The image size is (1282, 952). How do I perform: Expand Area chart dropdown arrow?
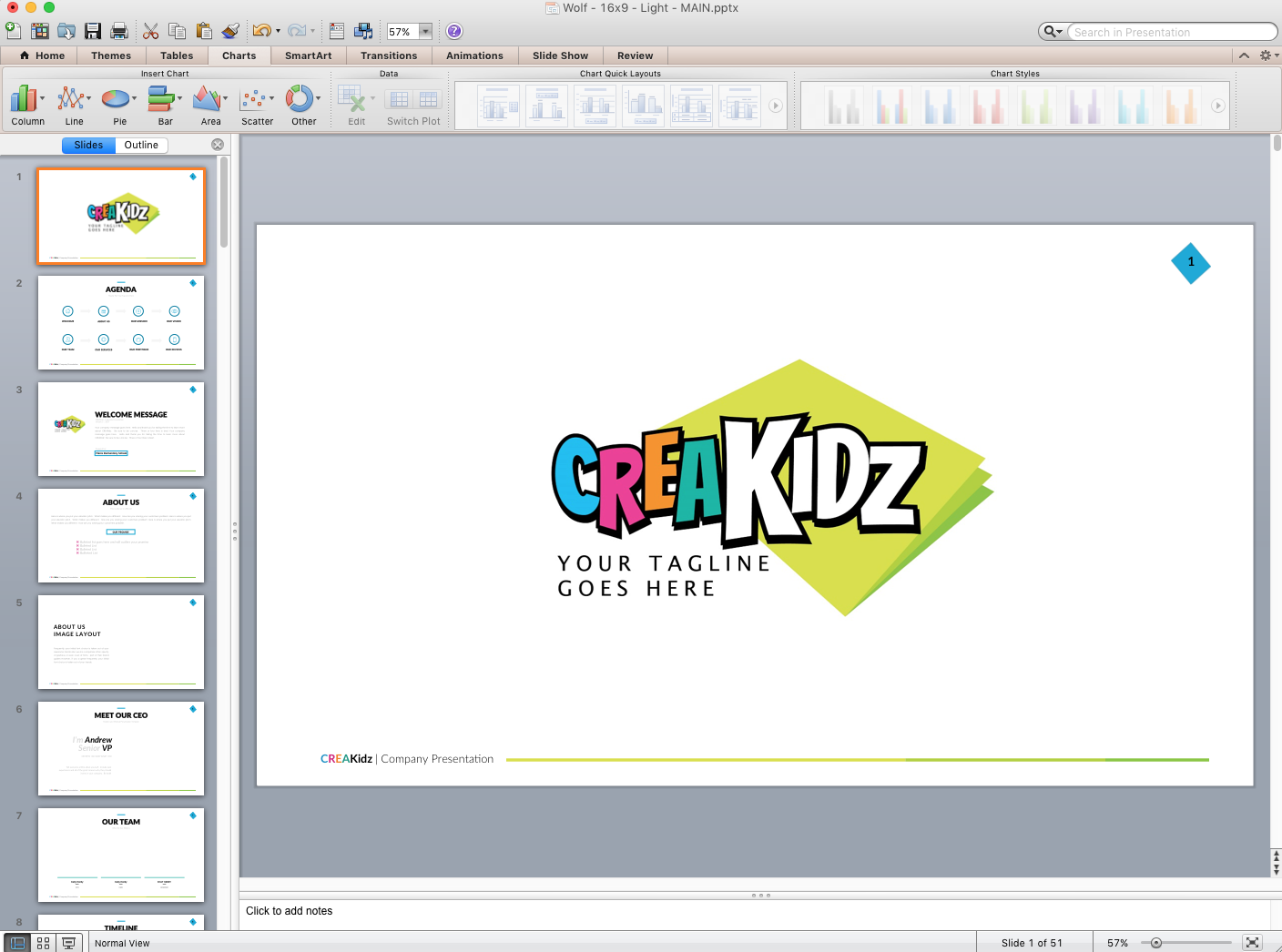[x=226, y=98]
